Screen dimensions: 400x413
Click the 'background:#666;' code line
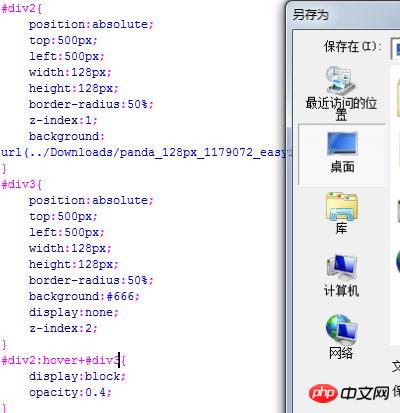84,296
